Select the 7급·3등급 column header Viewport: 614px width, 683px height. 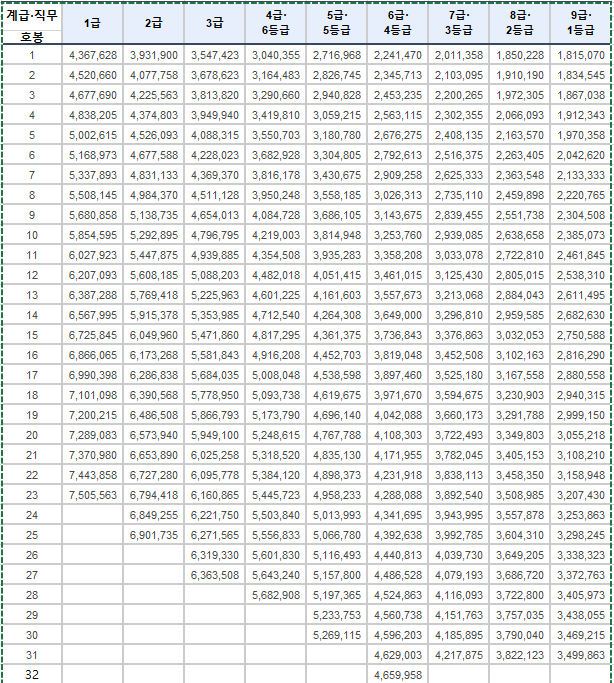(x=458, y=23)
